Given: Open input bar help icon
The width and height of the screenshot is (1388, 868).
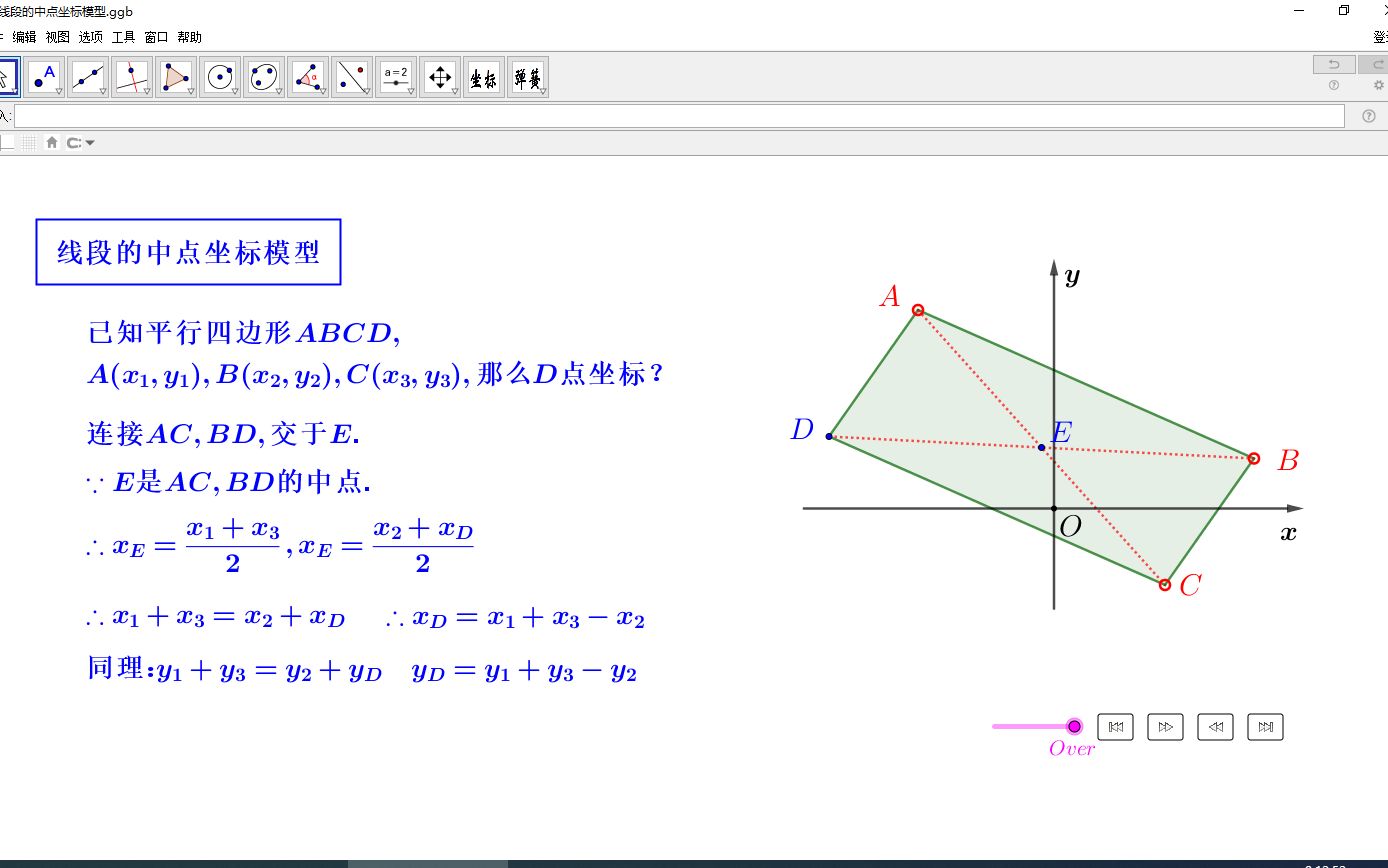Looking at the screenshot, I should click(x=1369, y=116).
